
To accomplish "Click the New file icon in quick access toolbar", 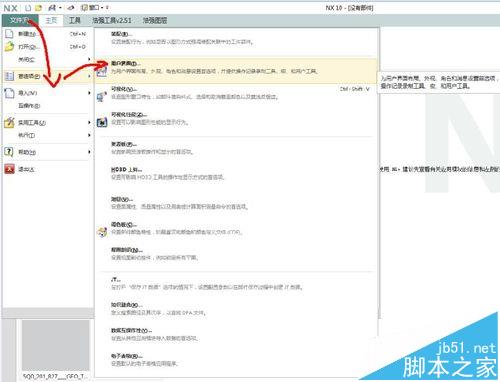I will pos(29,8).
